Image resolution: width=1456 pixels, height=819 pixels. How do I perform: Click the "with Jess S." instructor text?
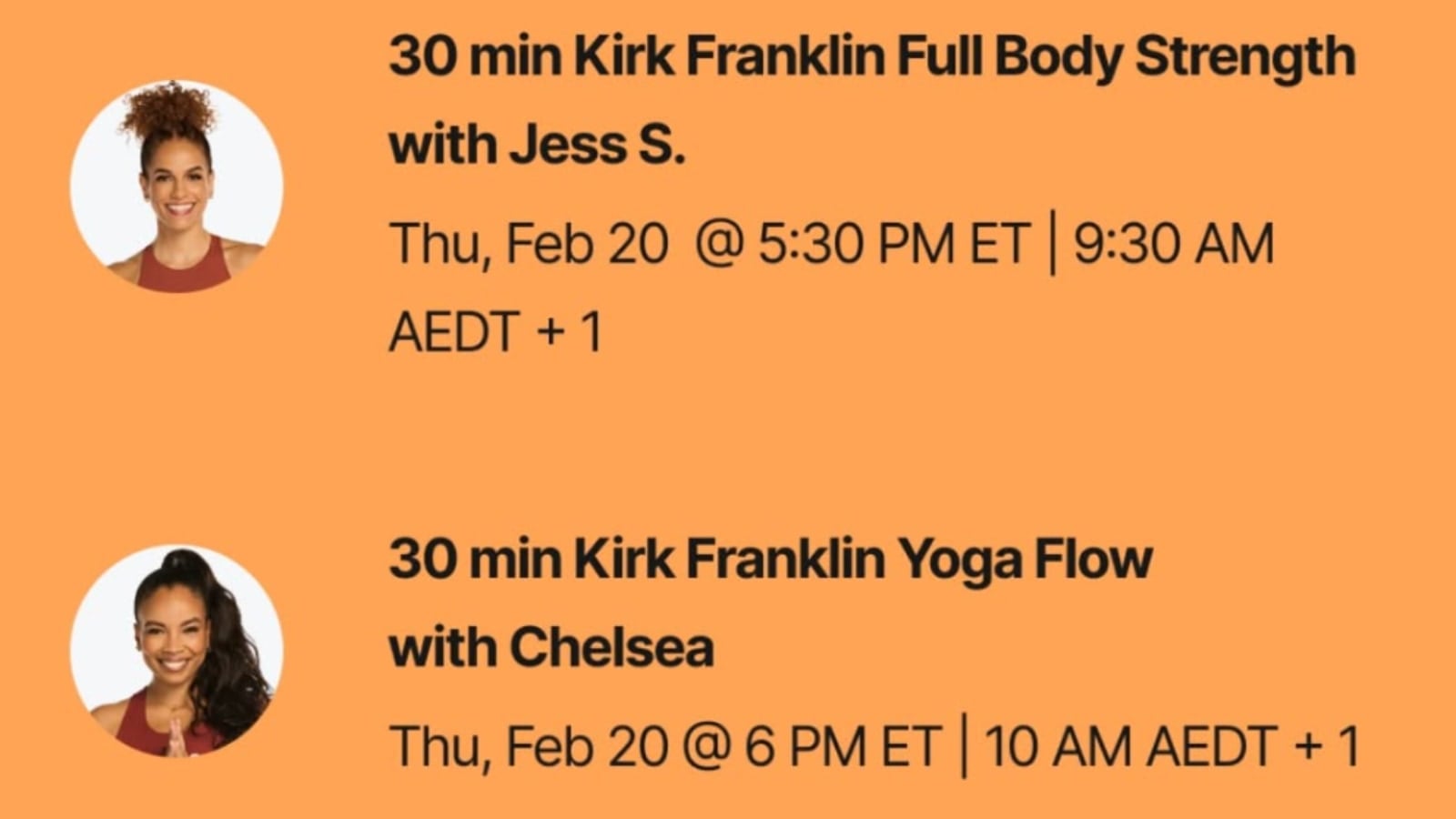pyautogui.click(x=537, y=146)
